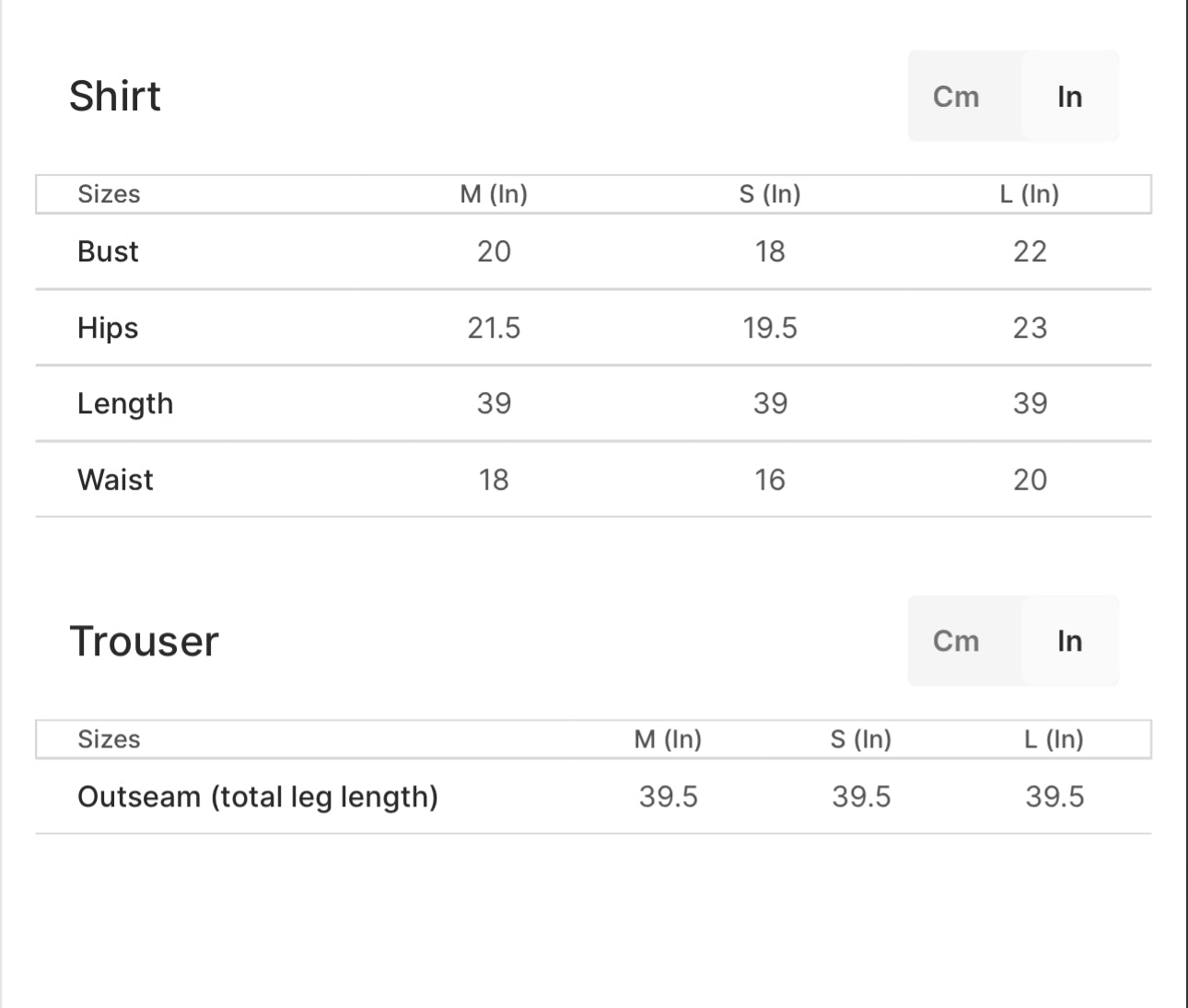Click the Bust large value 22
The image size is (1188, 1008).
pyautogui.click(x=1030, y=251)
